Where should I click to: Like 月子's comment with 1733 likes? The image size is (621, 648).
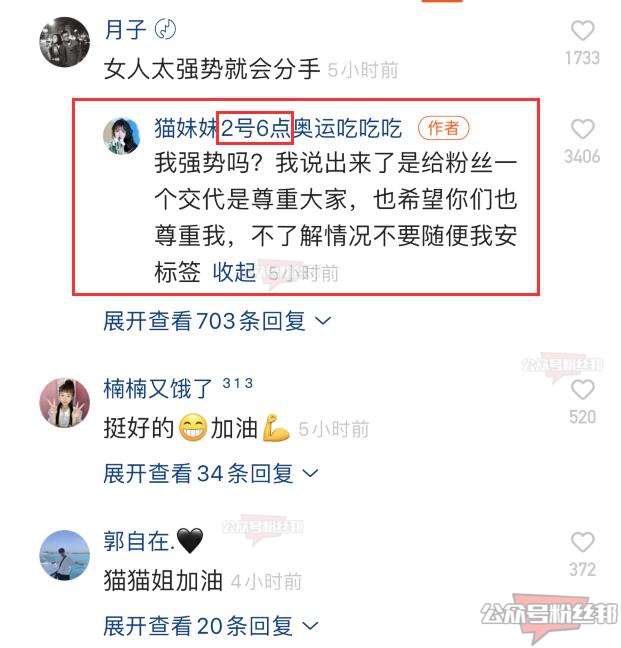tap(582, 31)
